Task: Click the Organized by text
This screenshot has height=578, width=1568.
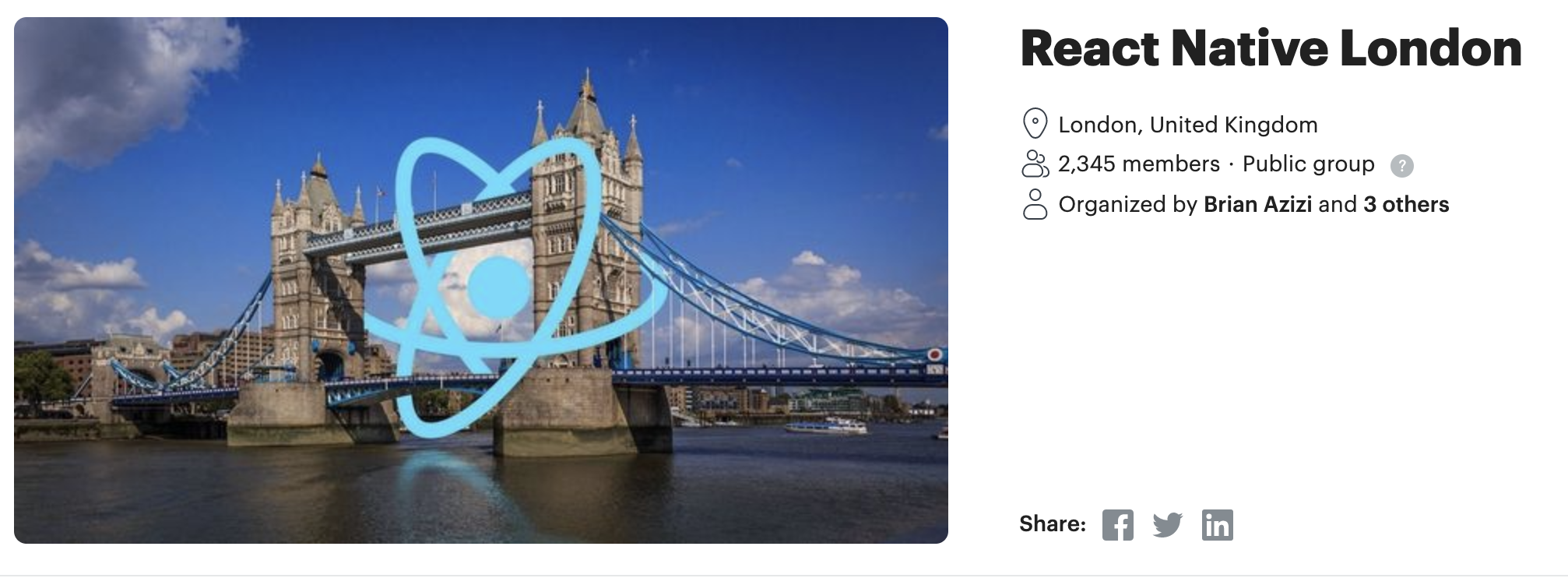Action: click(x=1127, y=204)
